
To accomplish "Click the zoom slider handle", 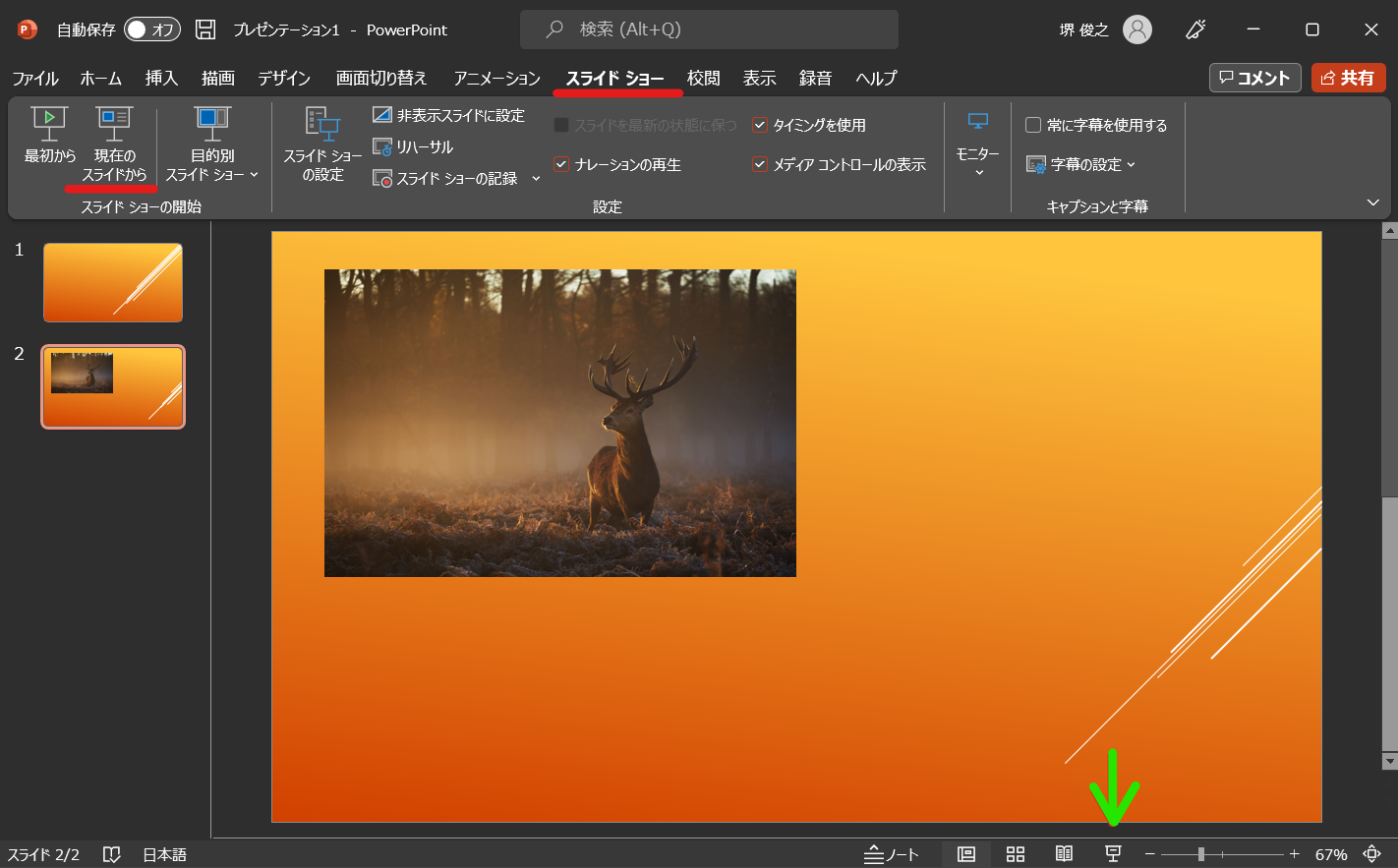I will 1200,854.
